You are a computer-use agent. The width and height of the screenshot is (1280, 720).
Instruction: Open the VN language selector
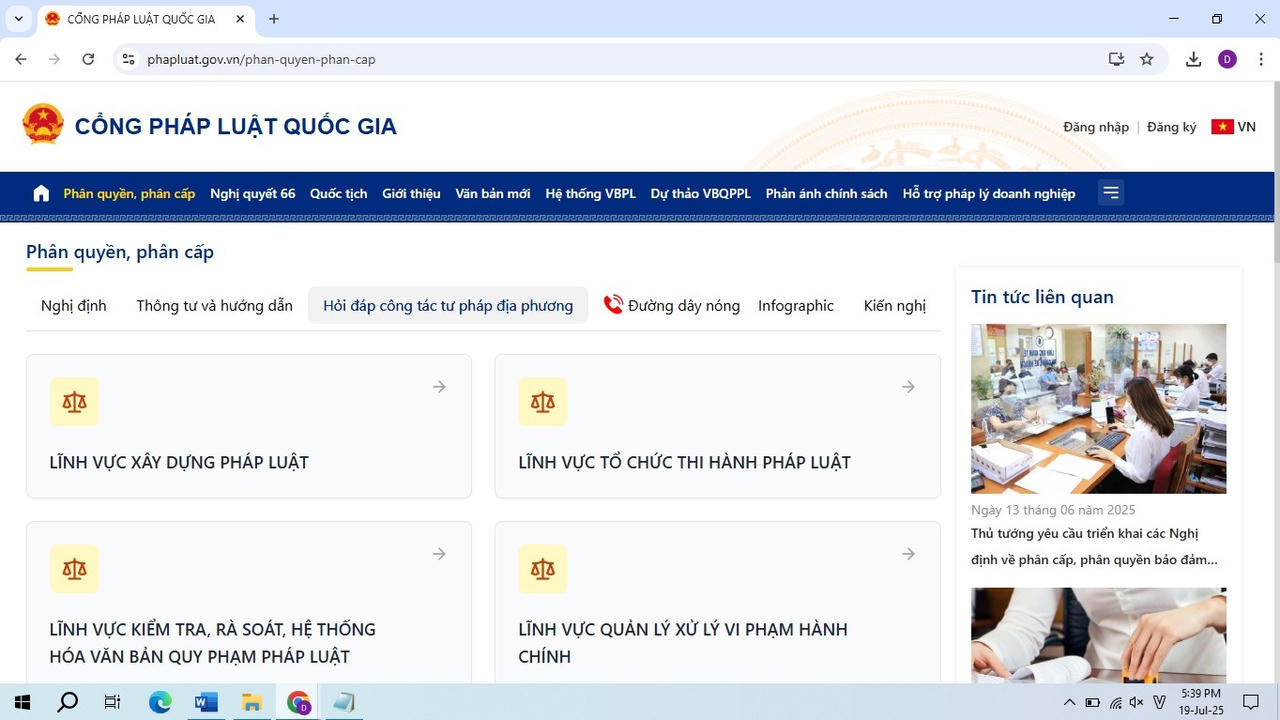[x=1233, y=127]
